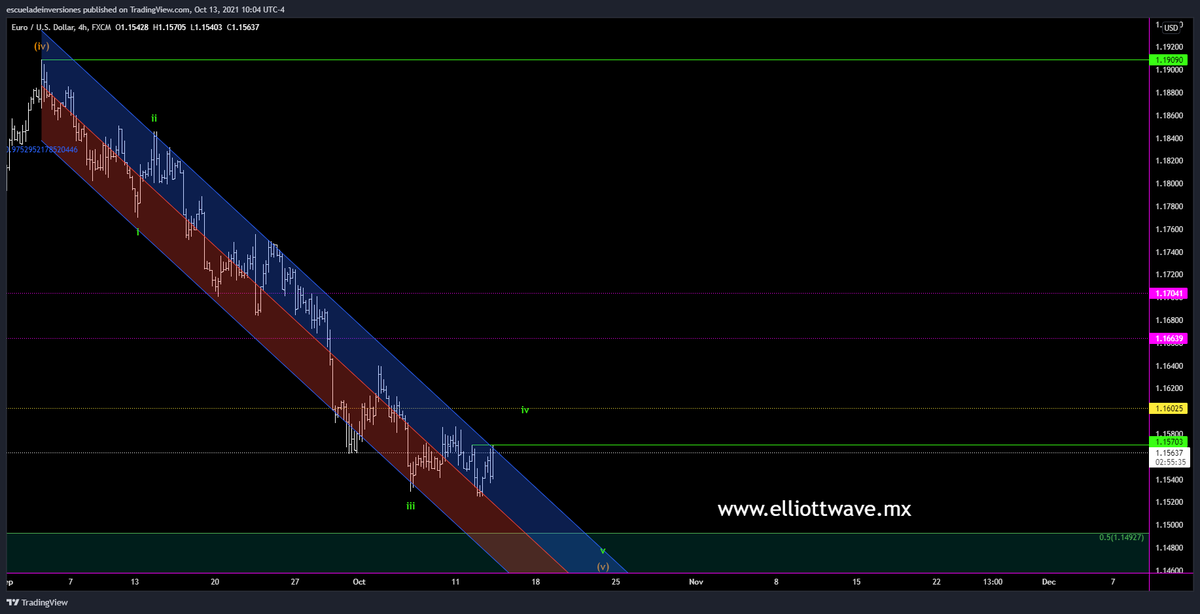Click the green i wave label
This screenshot has width=1200, height=614.
coord(138,231)
